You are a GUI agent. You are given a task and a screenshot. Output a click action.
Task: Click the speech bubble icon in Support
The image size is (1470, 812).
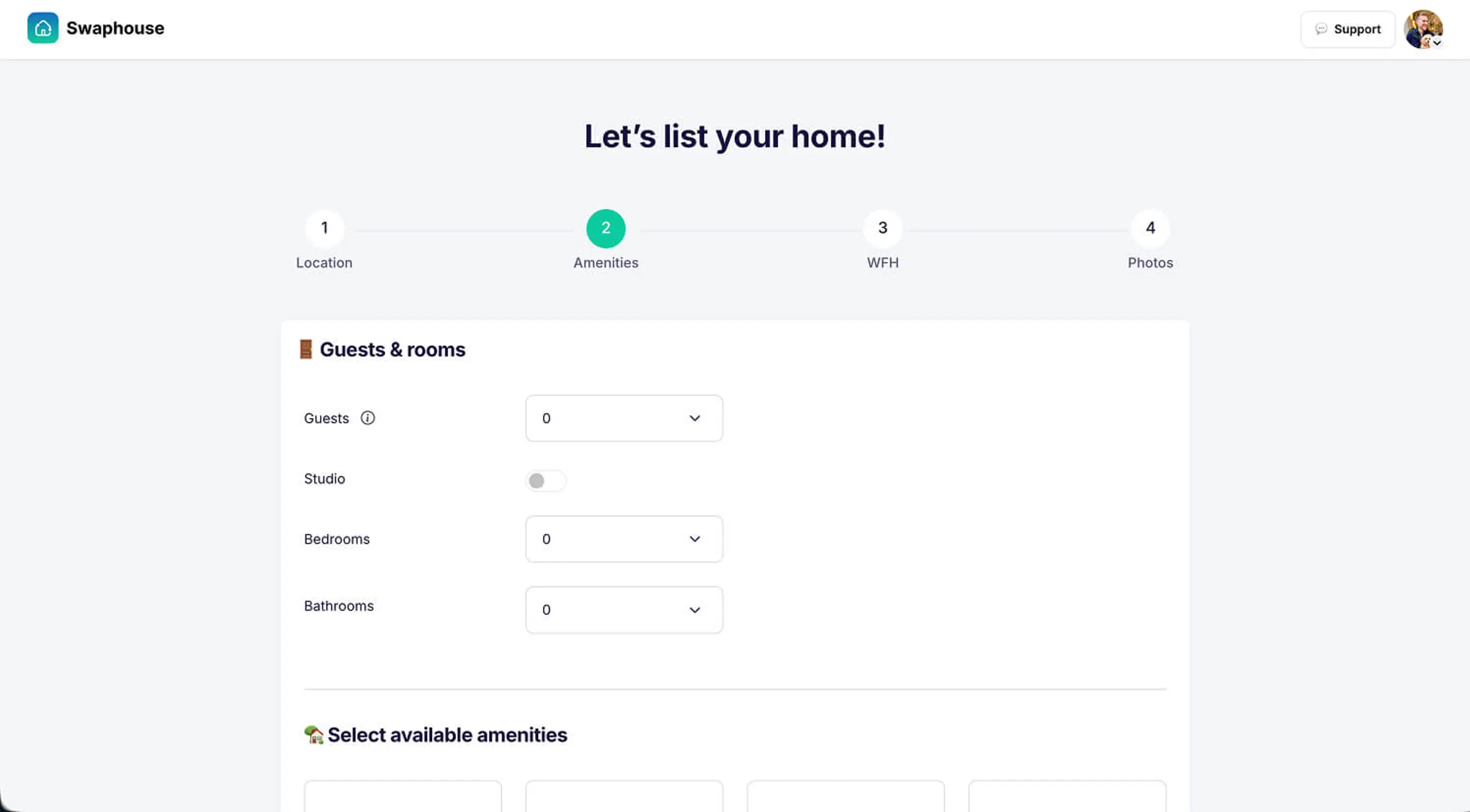(x=1321, y=29)
